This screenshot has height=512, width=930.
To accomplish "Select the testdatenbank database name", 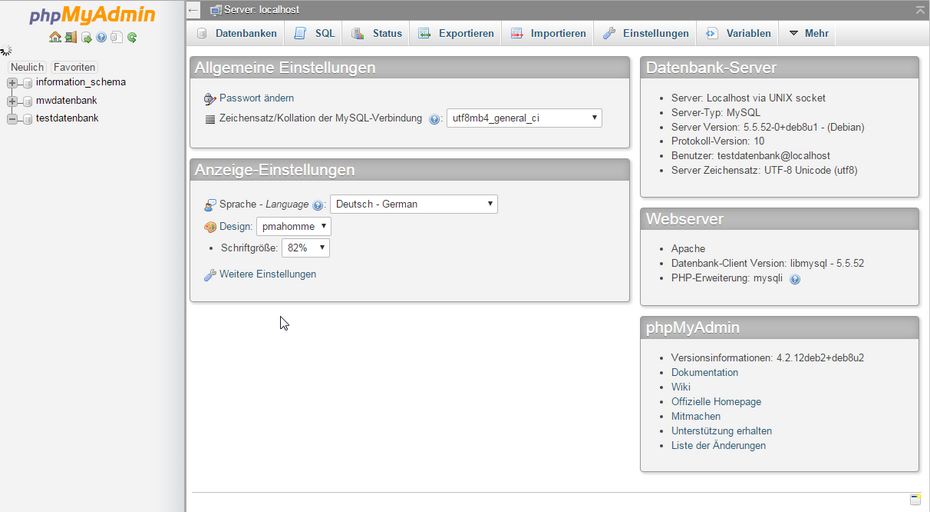I will point(67,118).
